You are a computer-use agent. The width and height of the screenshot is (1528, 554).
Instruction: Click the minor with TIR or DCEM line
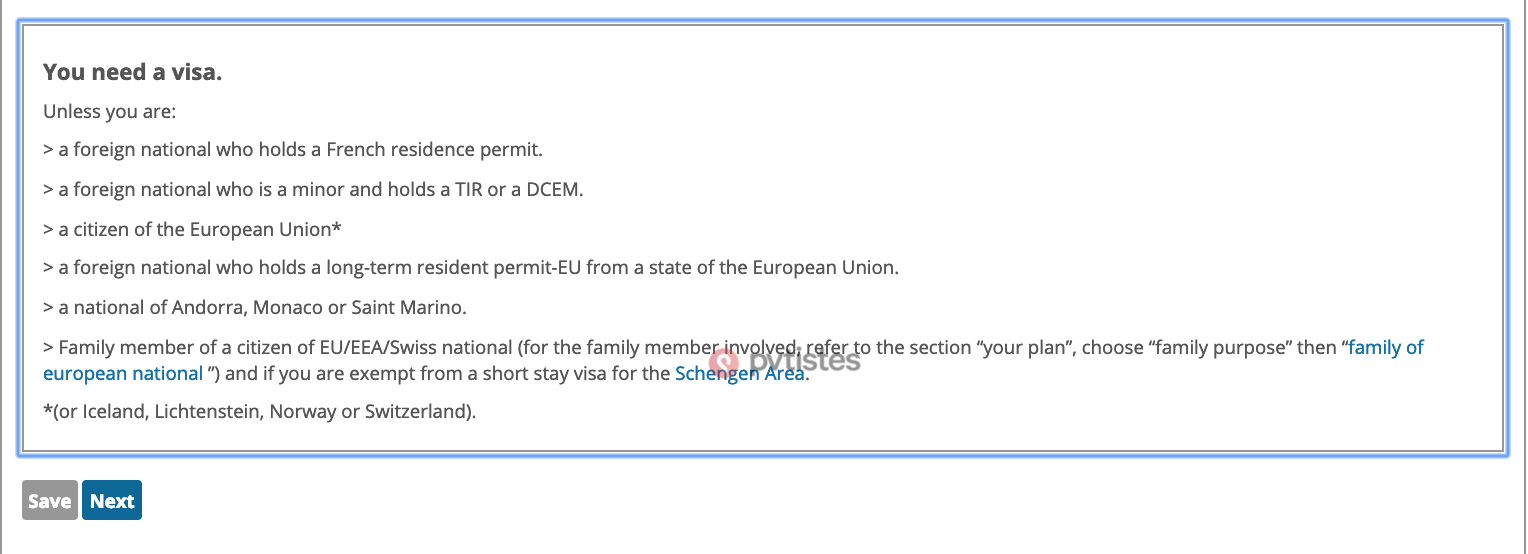(313, 190)
